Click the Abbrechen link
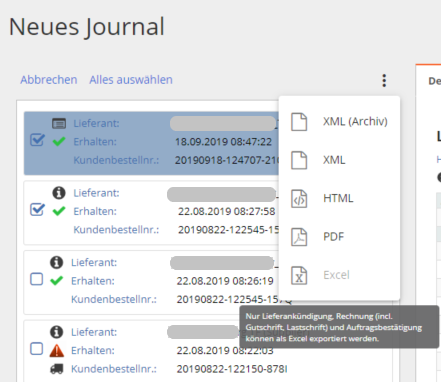 (49, 80)
